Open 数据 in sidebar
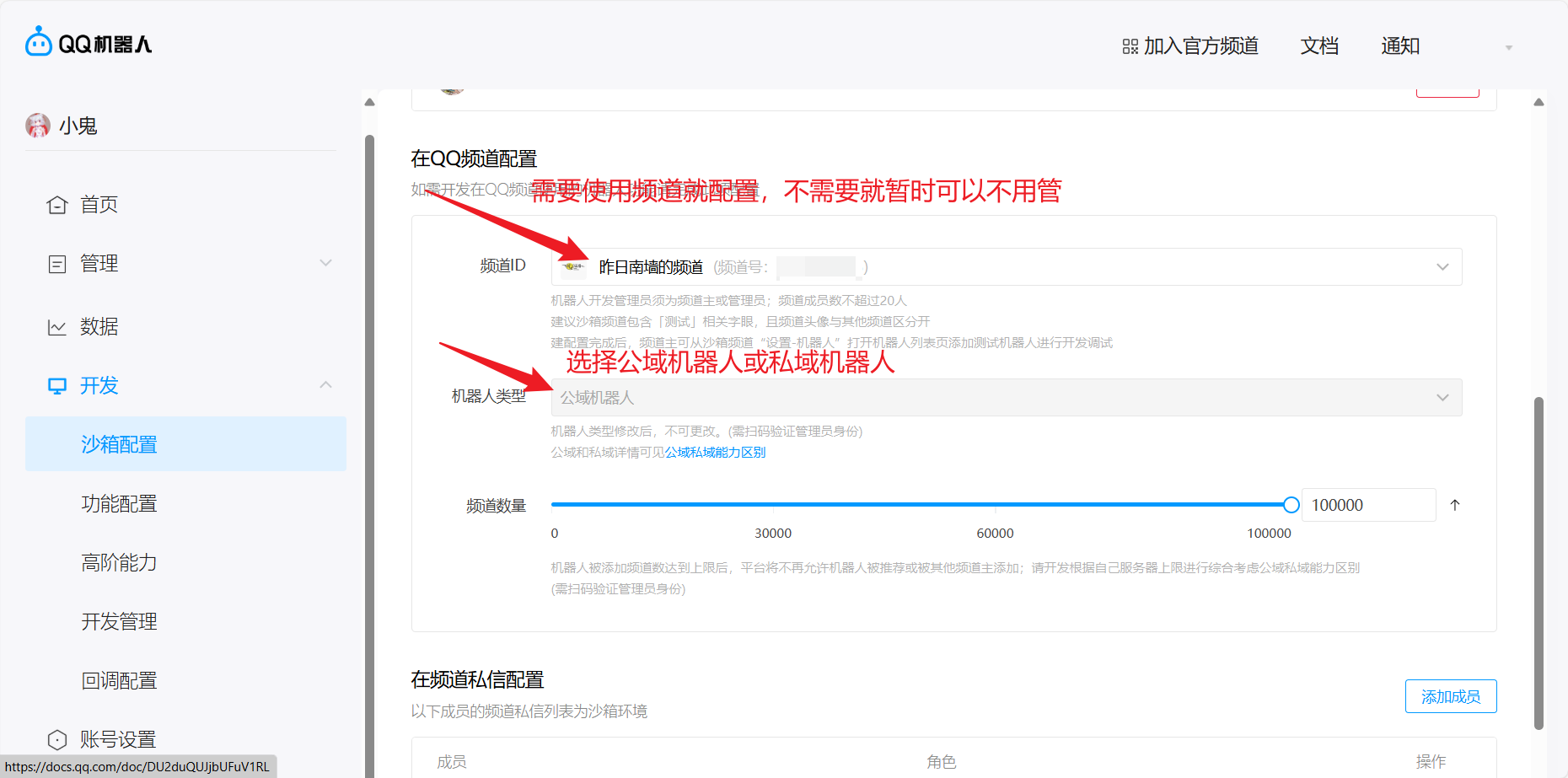Image resolution: width=1568 pixels, height=778 pixels. coord(99,327)
